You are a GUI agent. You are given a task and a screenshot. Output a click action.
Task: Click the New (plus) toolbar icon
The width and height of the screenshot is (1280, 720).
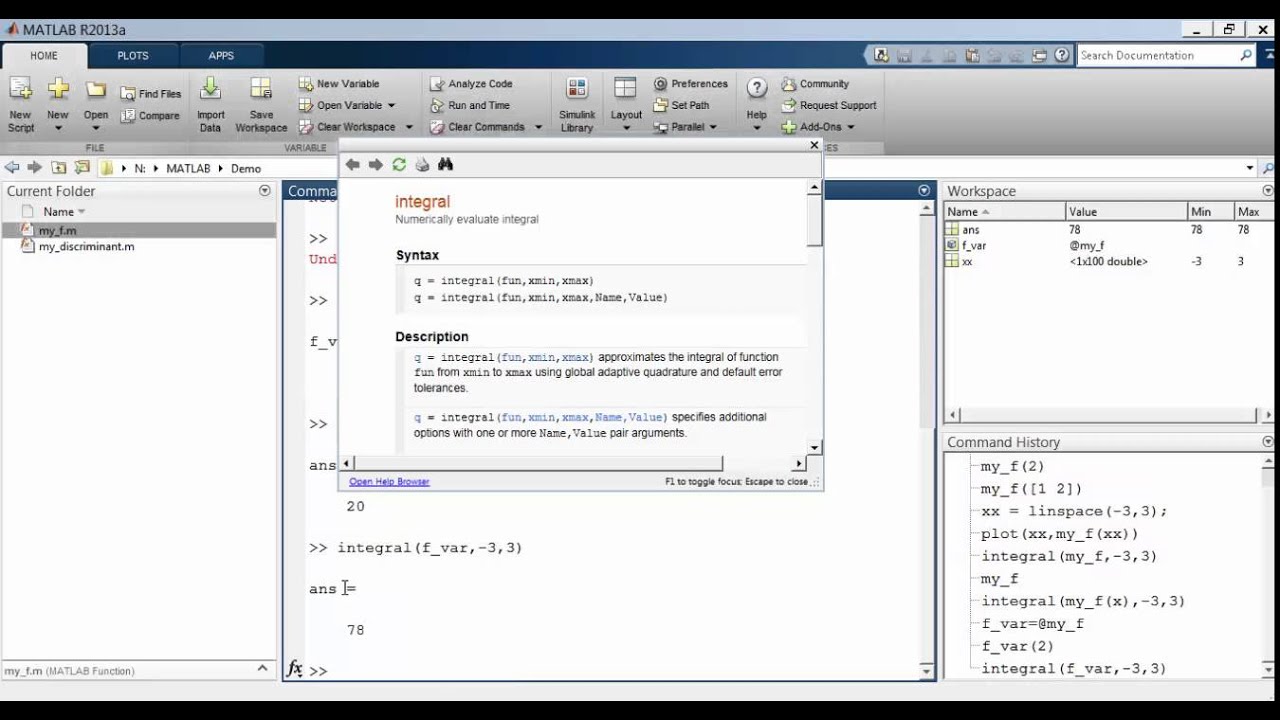[x=58, y=90]
